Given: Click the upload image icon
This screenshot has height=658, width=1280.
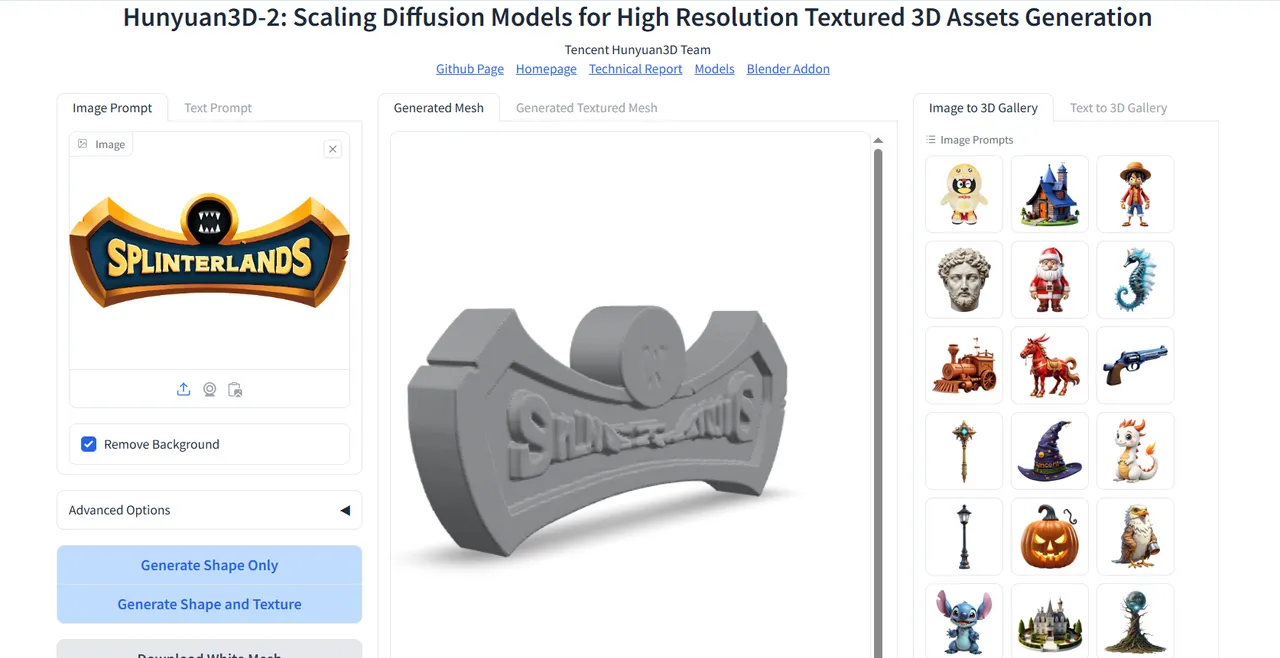Looking at the screenshot, I should tap(183, 389).
